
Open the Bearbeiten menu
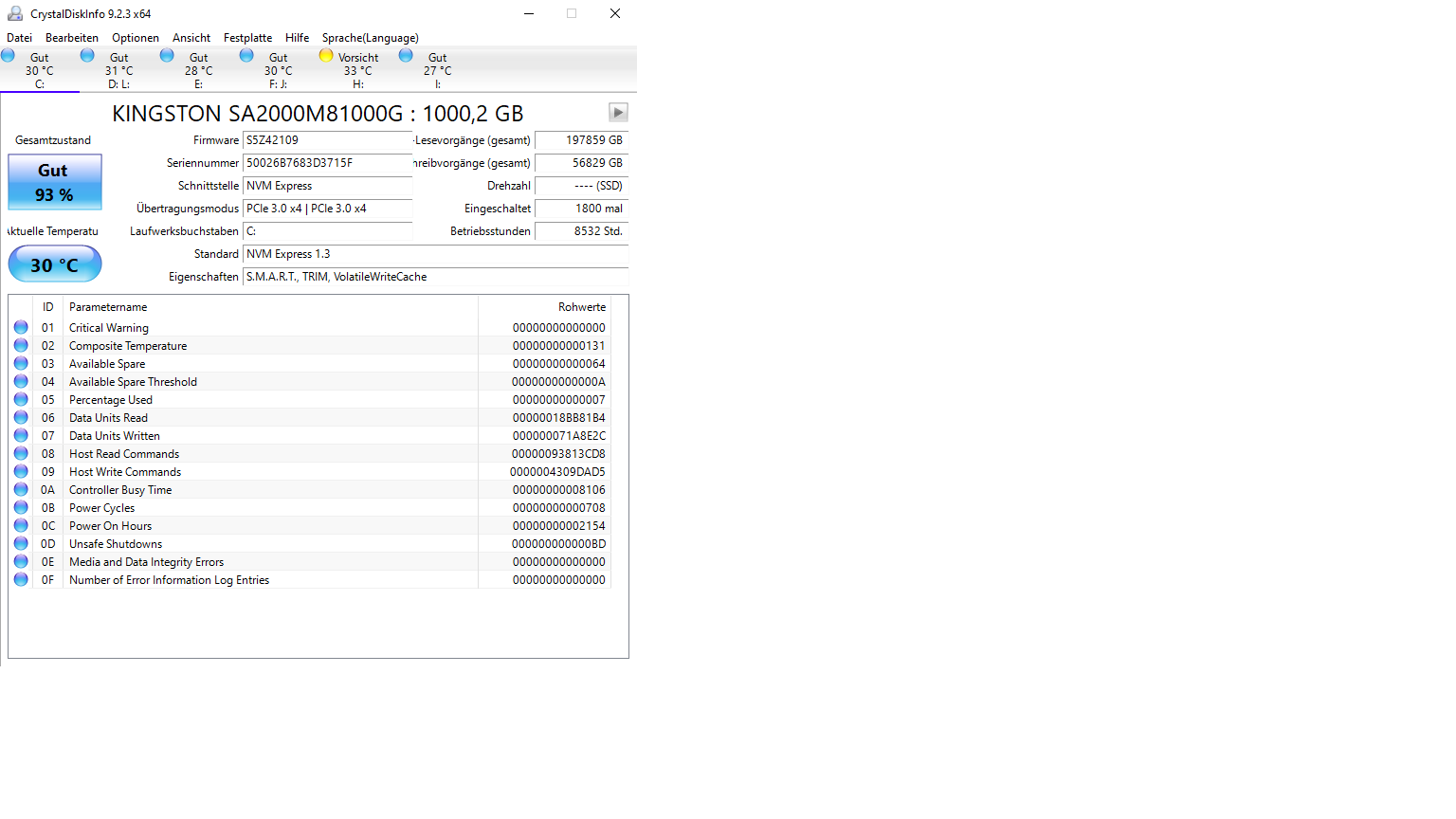click(72, 38)
